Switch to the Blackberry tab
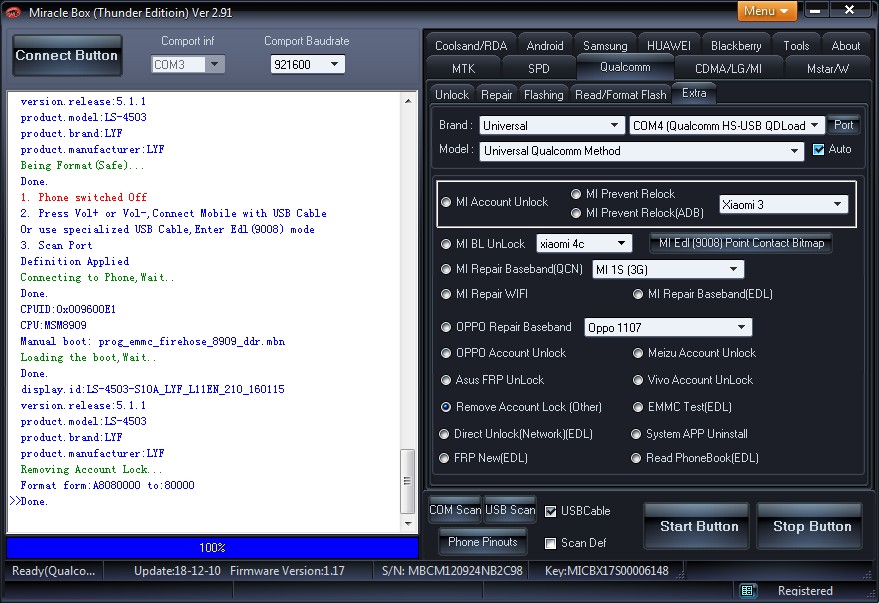Screen dimensions: 879x603 tap(736, 46)
